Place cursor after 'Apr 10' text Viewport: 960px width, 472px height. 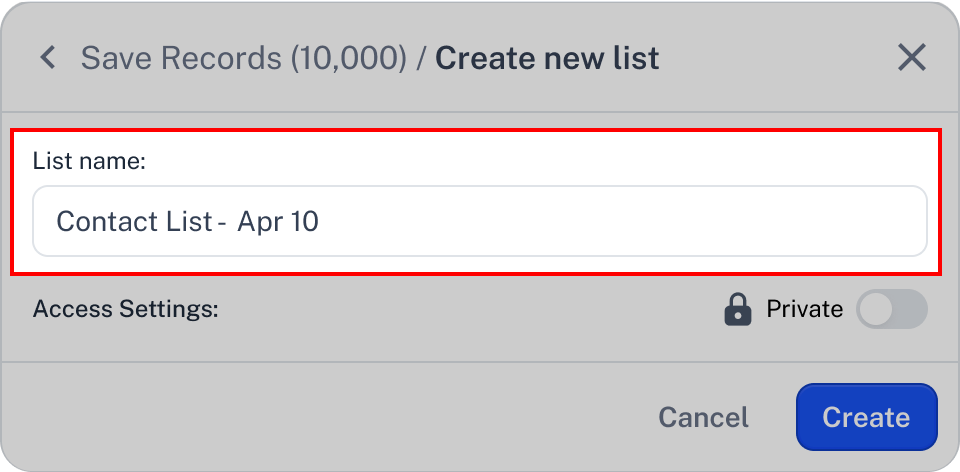[x=321, y=221]
